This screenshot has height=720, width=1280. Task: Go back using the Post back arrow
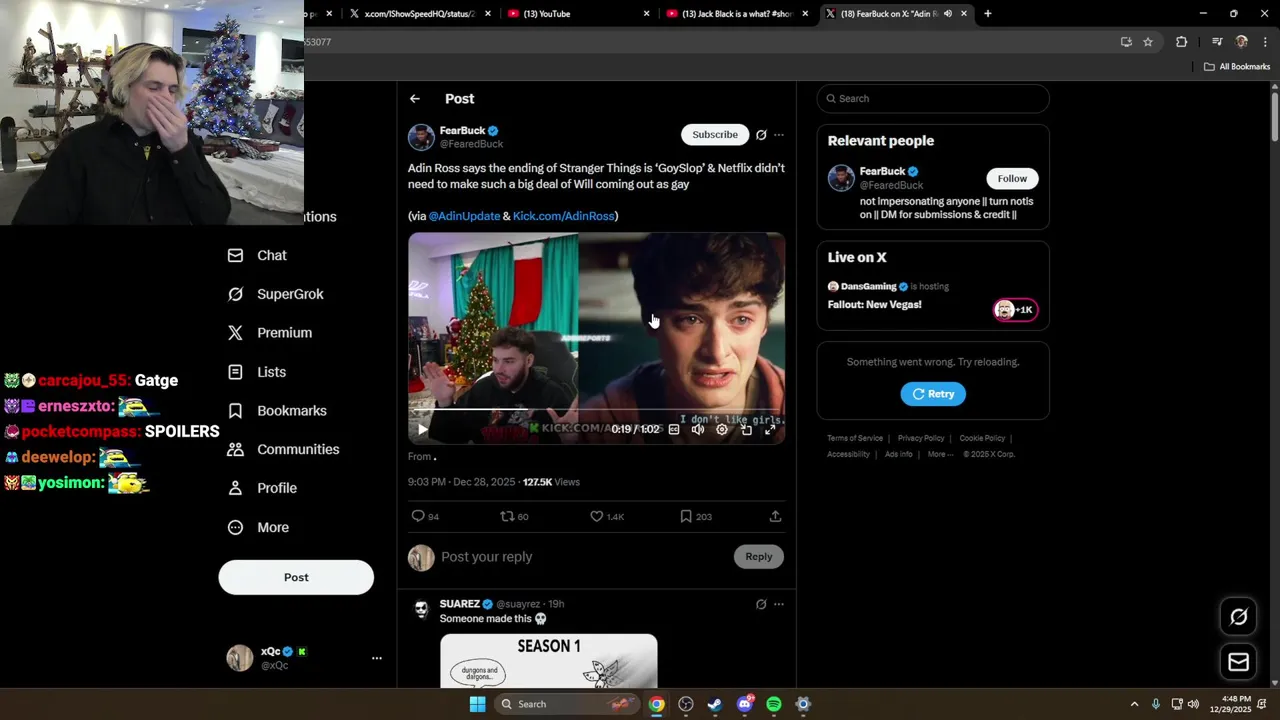[414, 99]
